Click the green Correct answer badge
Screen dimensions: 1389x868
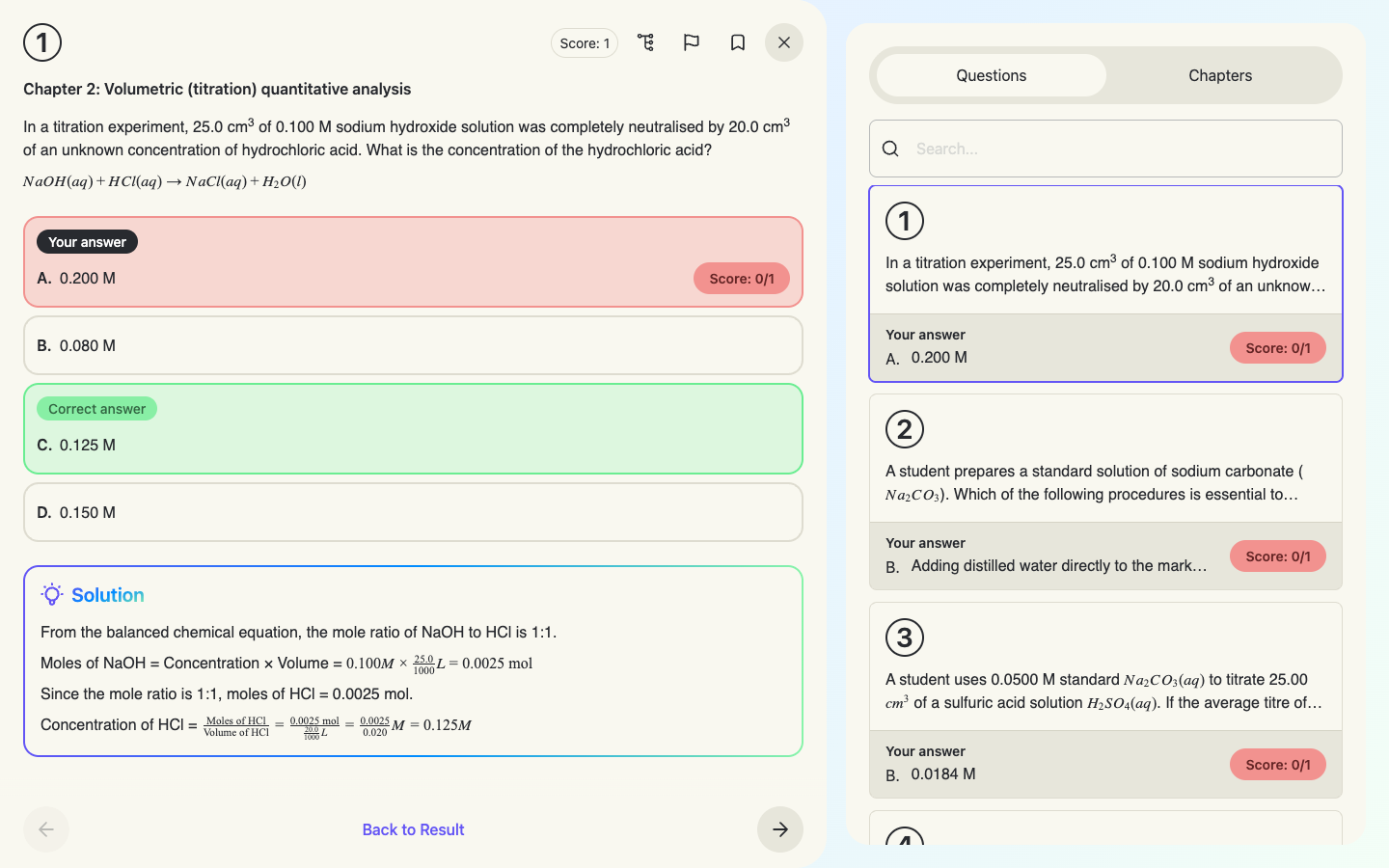96,409
